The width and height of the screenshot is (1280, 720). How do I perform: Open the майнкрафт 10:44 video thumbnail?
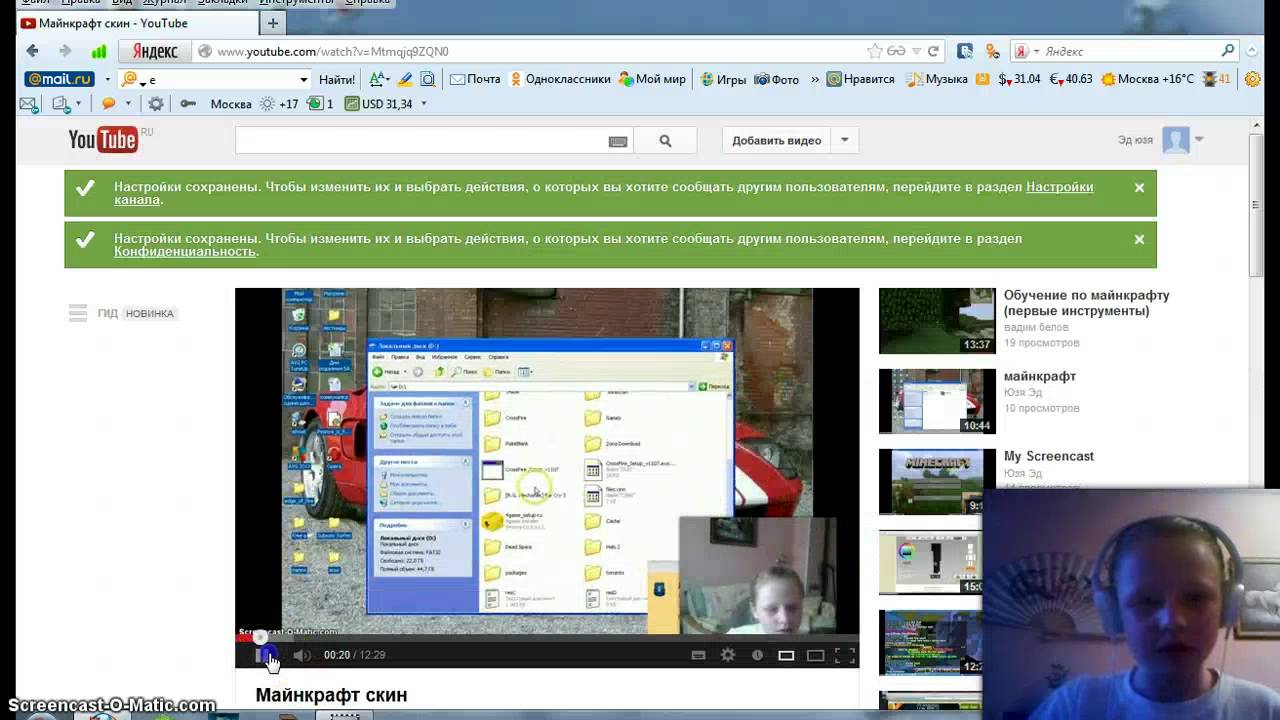click(937, 401)
